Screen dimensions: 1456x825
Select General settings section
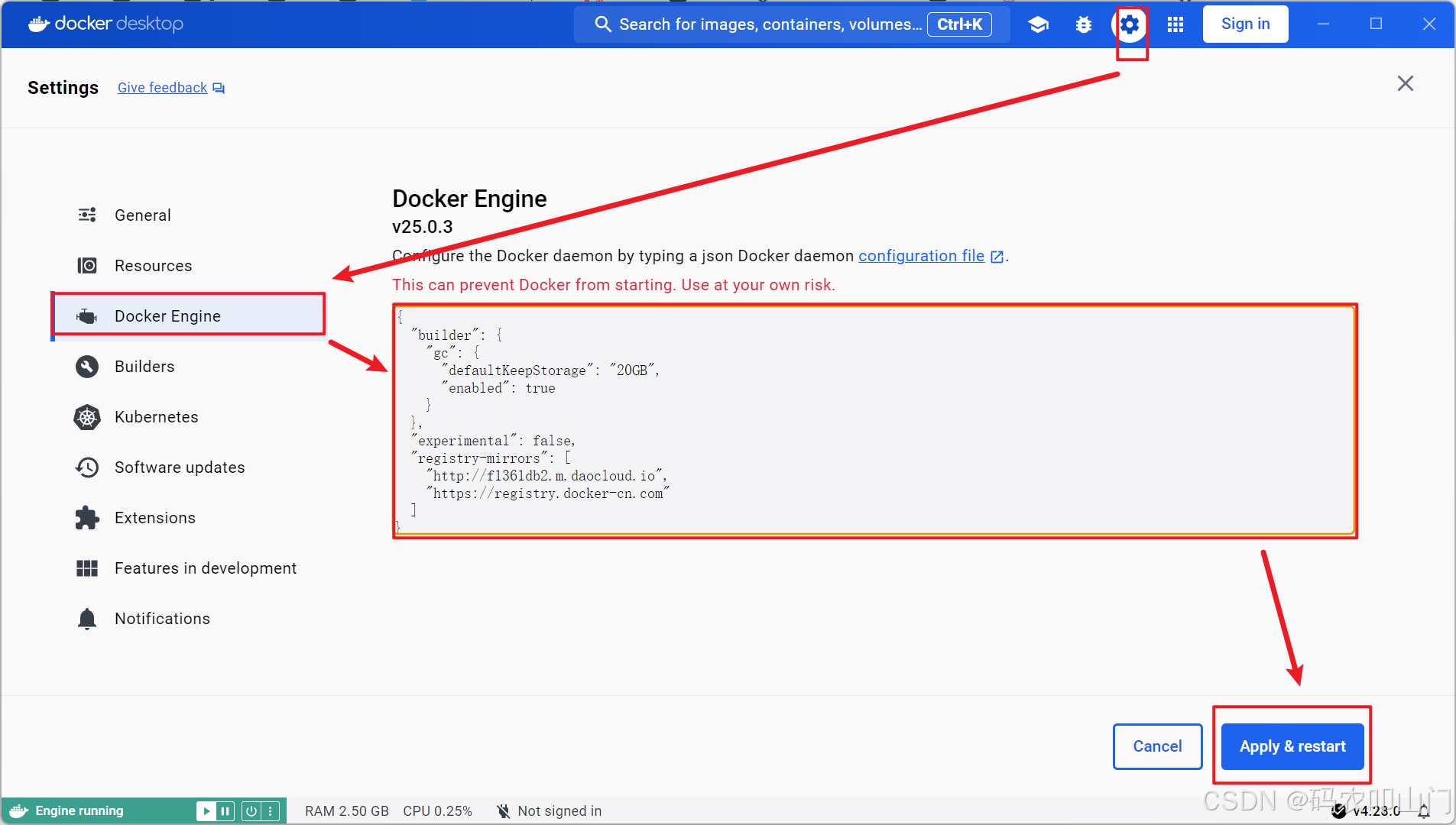click(189, 215)
